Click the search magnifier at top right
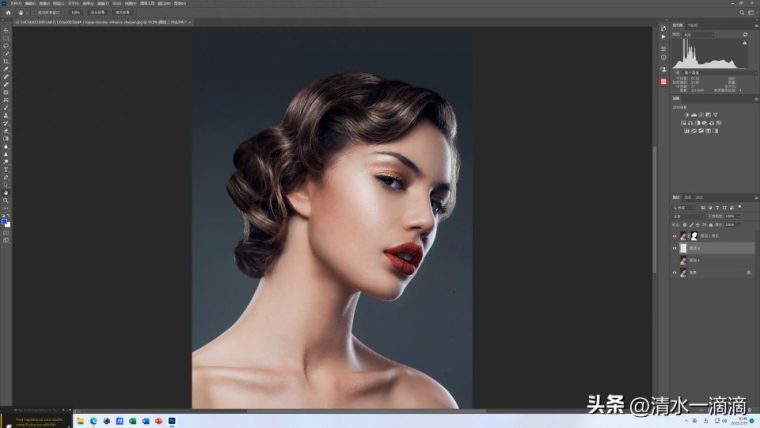Image resolution: width=760 pixels, height=428 pixels. [742, 13]
